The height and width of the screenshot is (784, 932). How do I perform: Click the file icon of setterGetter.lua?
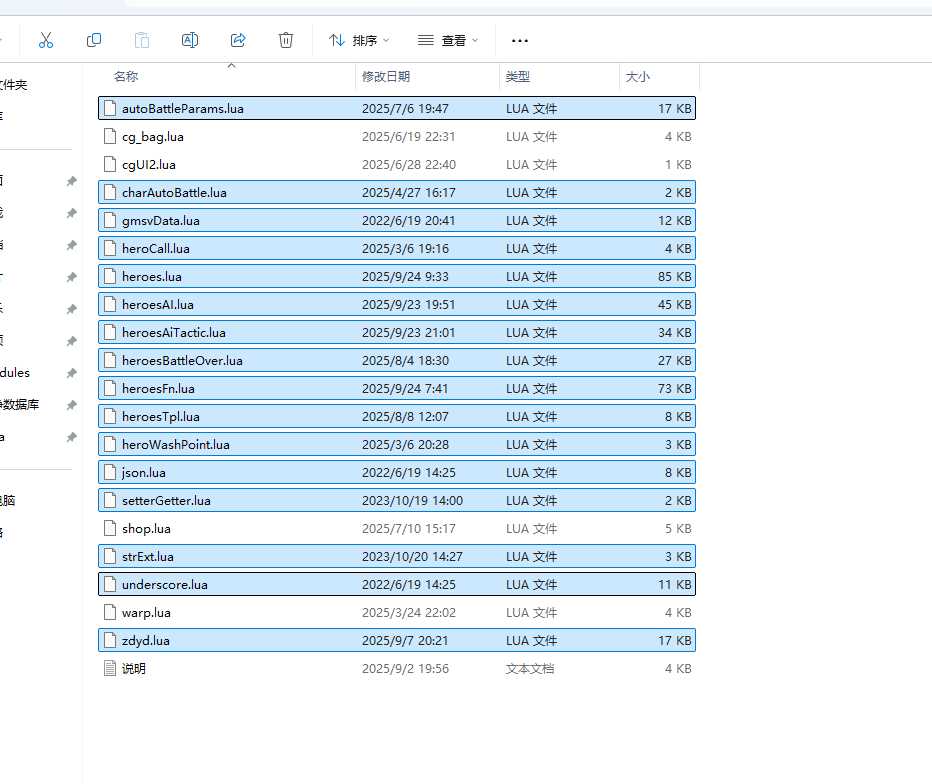tap(110, 500)
